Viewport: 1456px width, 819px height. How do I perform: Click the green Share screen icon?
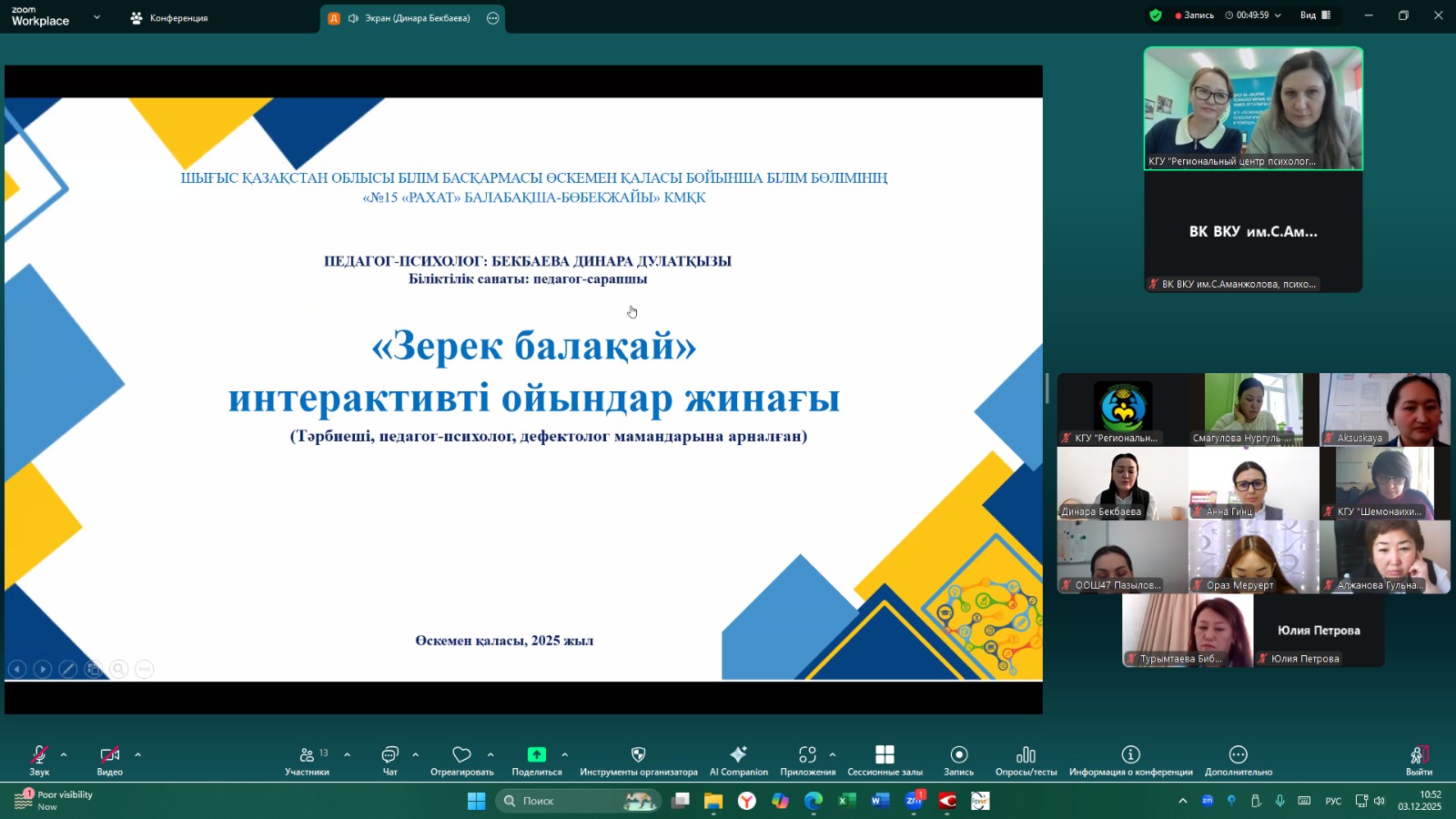536,755
